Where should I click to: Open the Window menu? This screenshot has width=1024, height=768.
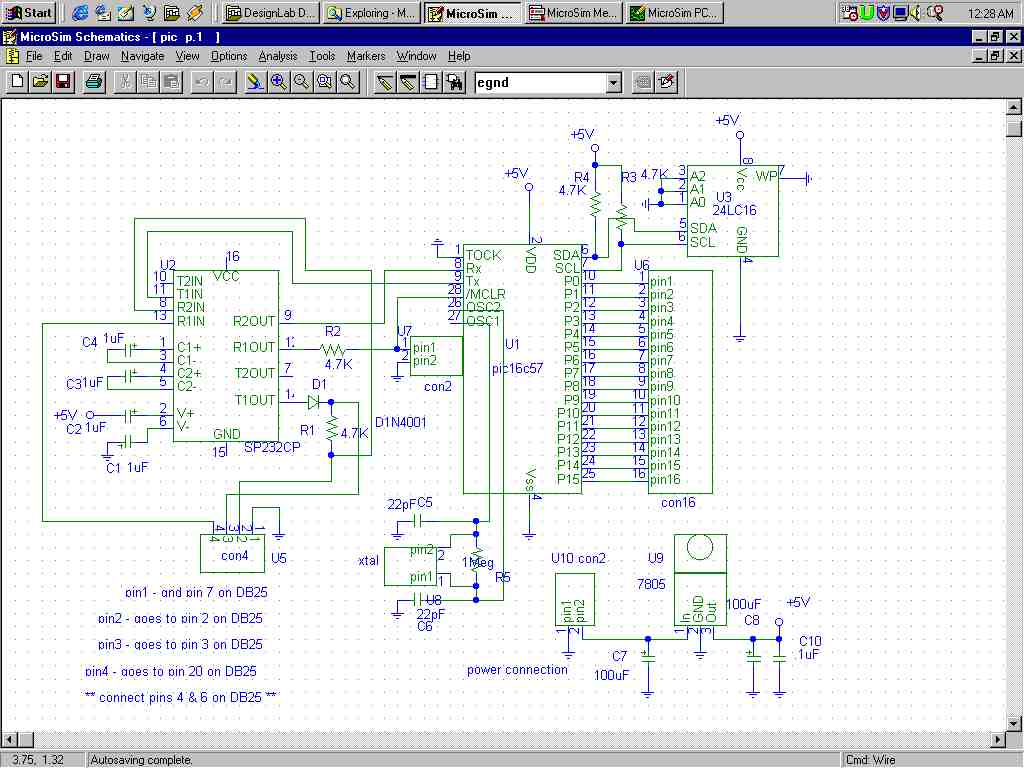[417, 56]
